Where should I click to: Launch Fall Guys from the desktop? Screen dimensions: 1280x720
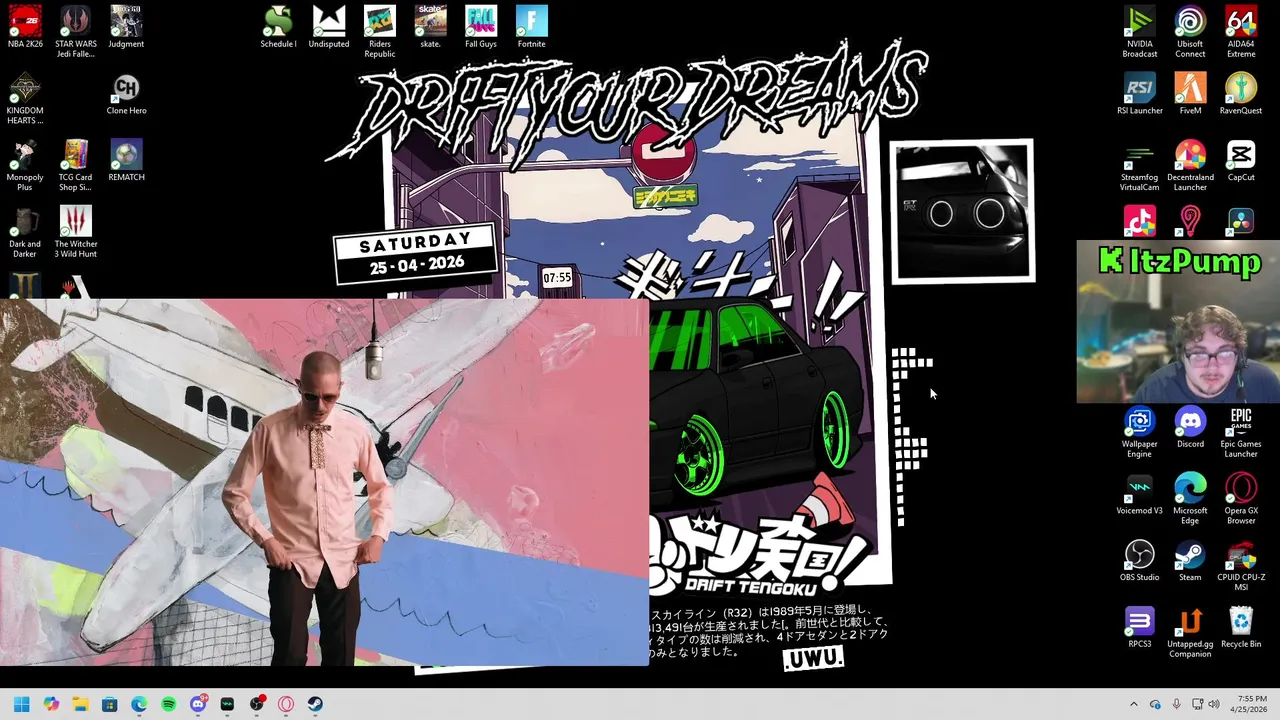click(481, 27)
